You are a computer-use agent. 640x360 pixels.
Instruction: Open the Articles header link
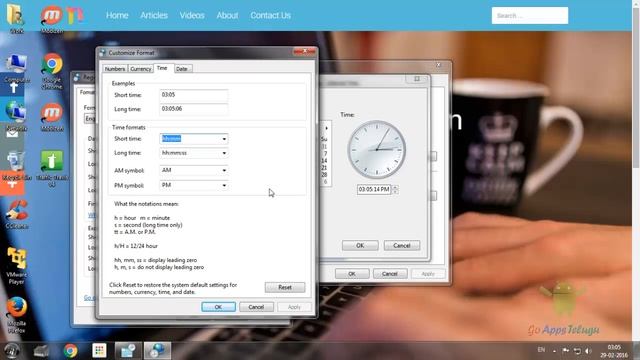coord(154,16)
